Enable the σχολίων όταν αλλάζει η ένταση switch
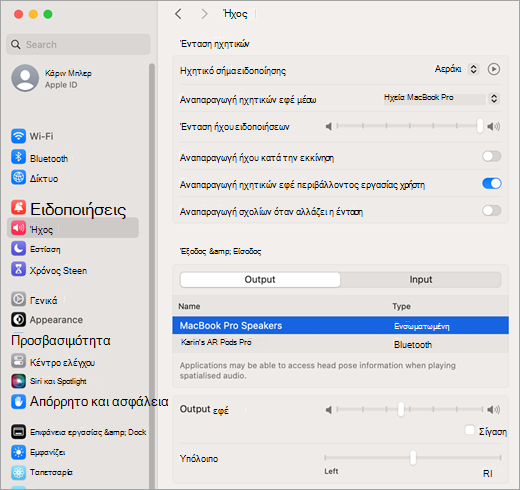Screen dimensions: 520x490 (x=492, y=211)
